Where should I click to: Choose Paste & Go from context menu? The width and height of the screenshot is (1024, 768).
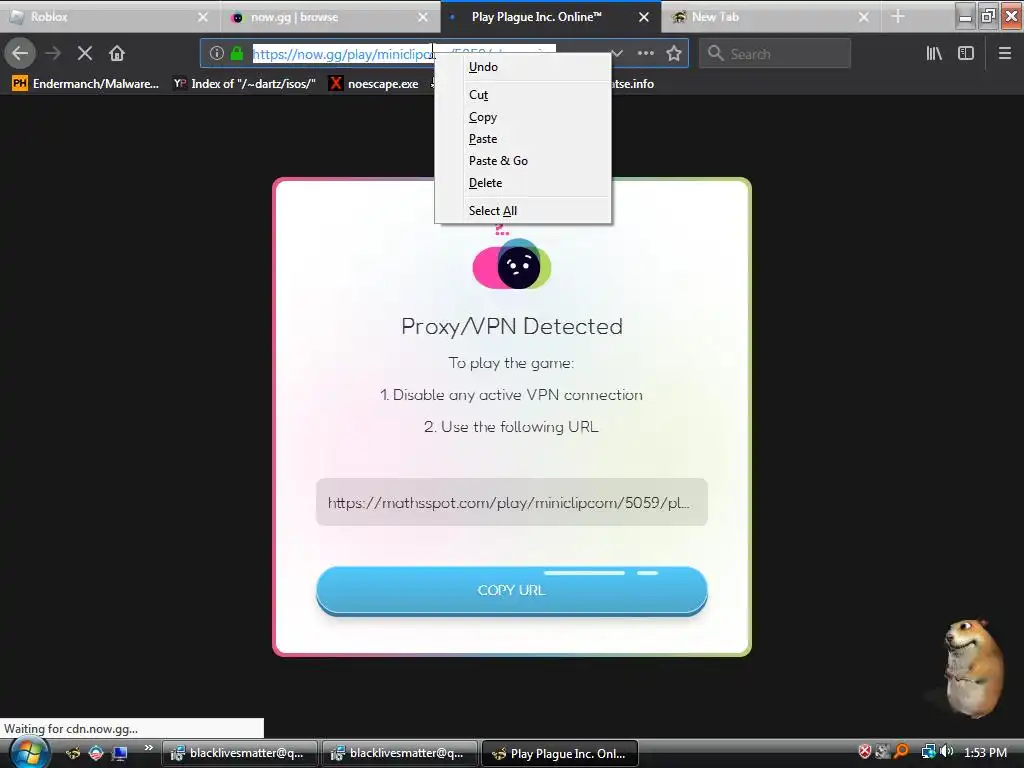(x=523, y=161)
